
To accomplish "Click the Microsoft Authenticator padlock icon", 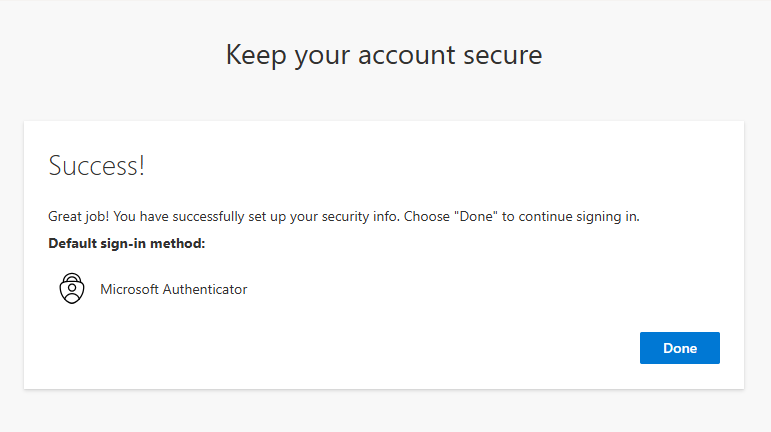I will [72, 289].
